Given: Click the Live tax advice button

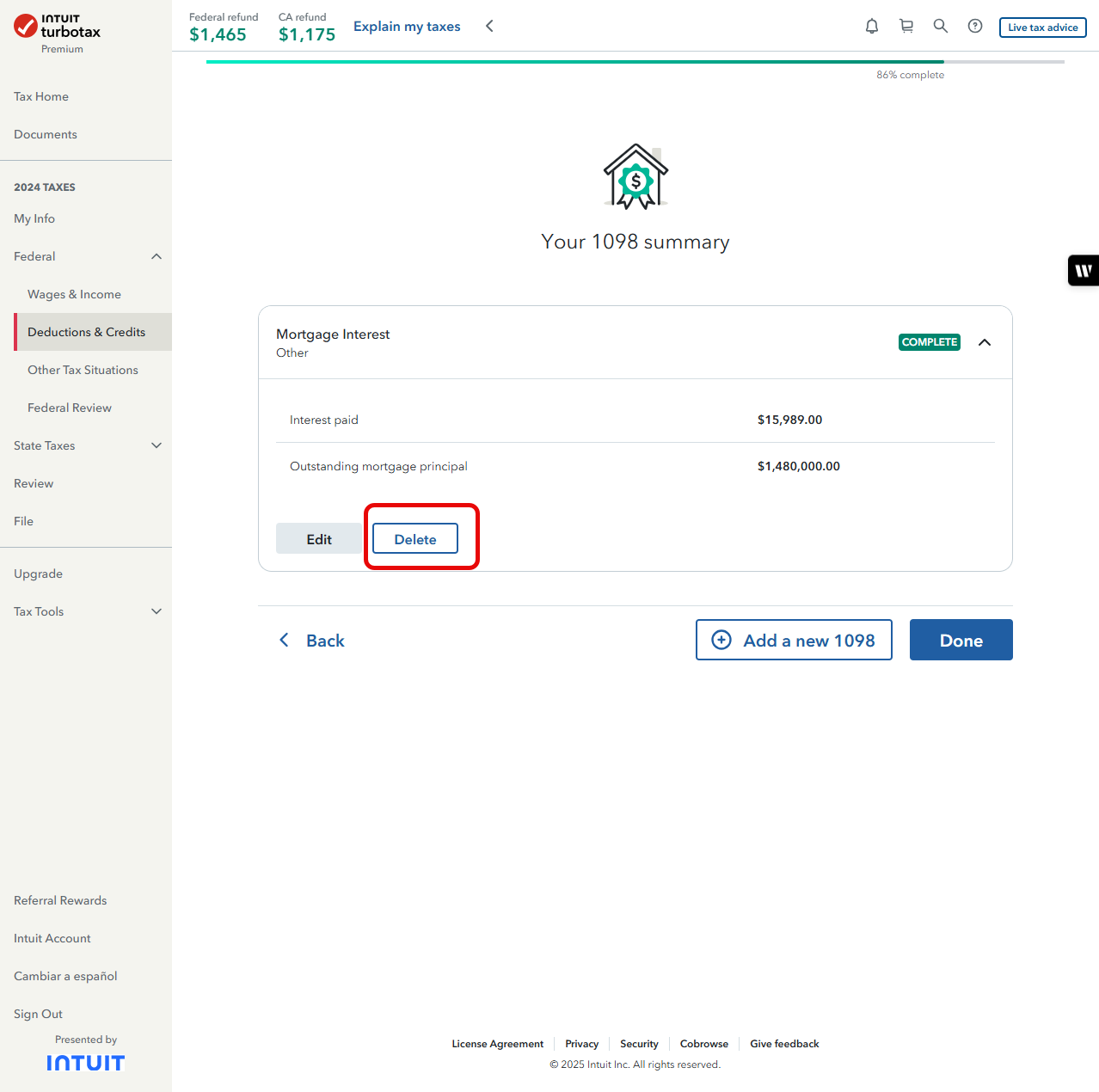Looking at the screenshot, I should coord(1042,28).
